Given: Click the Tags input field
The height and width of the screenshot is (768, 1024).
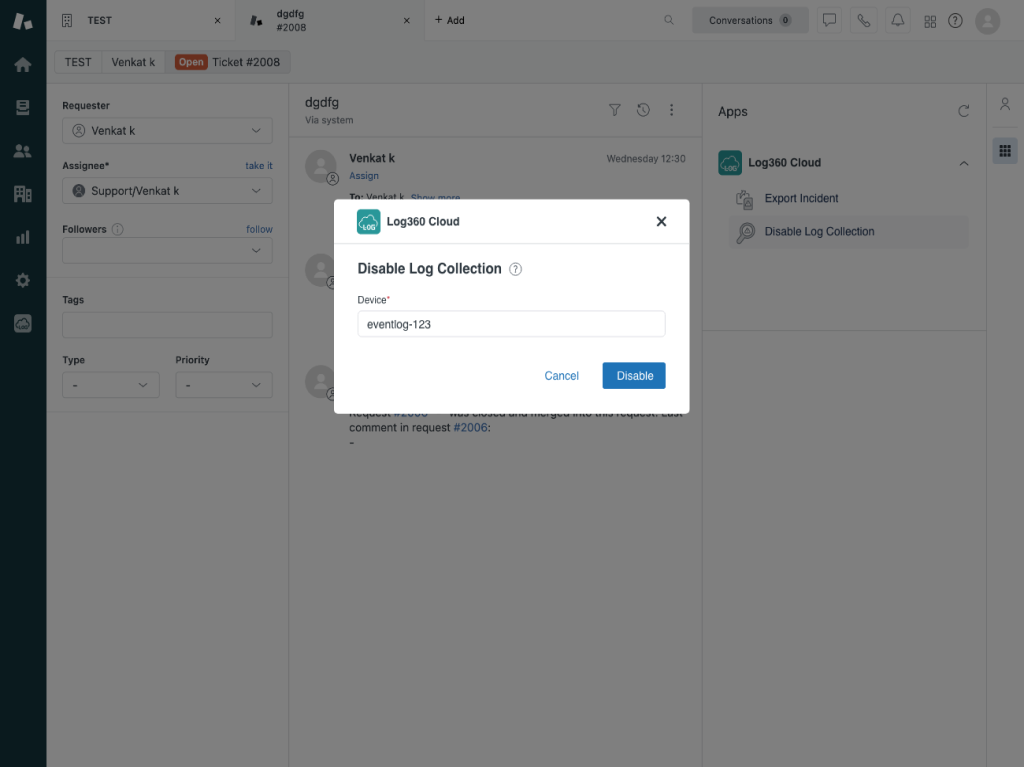Looking at the screenshot, I should click(x=167, y=325).
